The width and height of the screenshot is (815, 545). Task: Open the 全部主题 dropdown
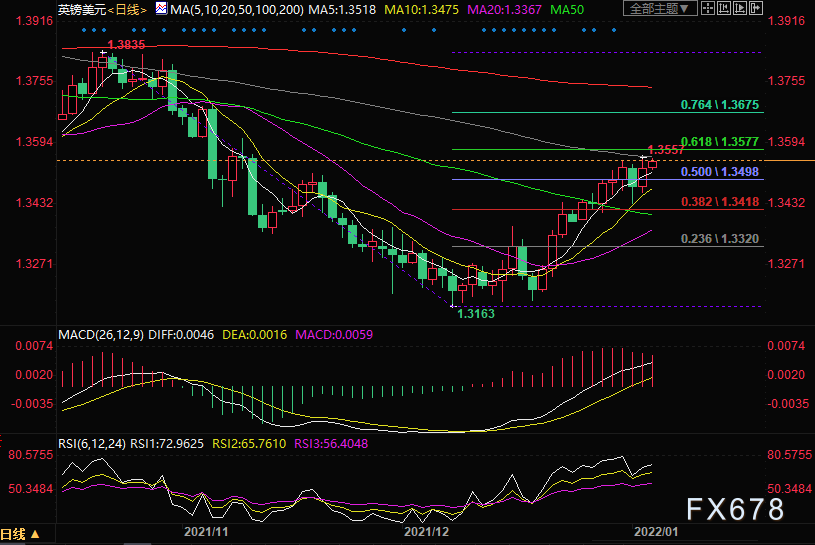coord(660,8)
